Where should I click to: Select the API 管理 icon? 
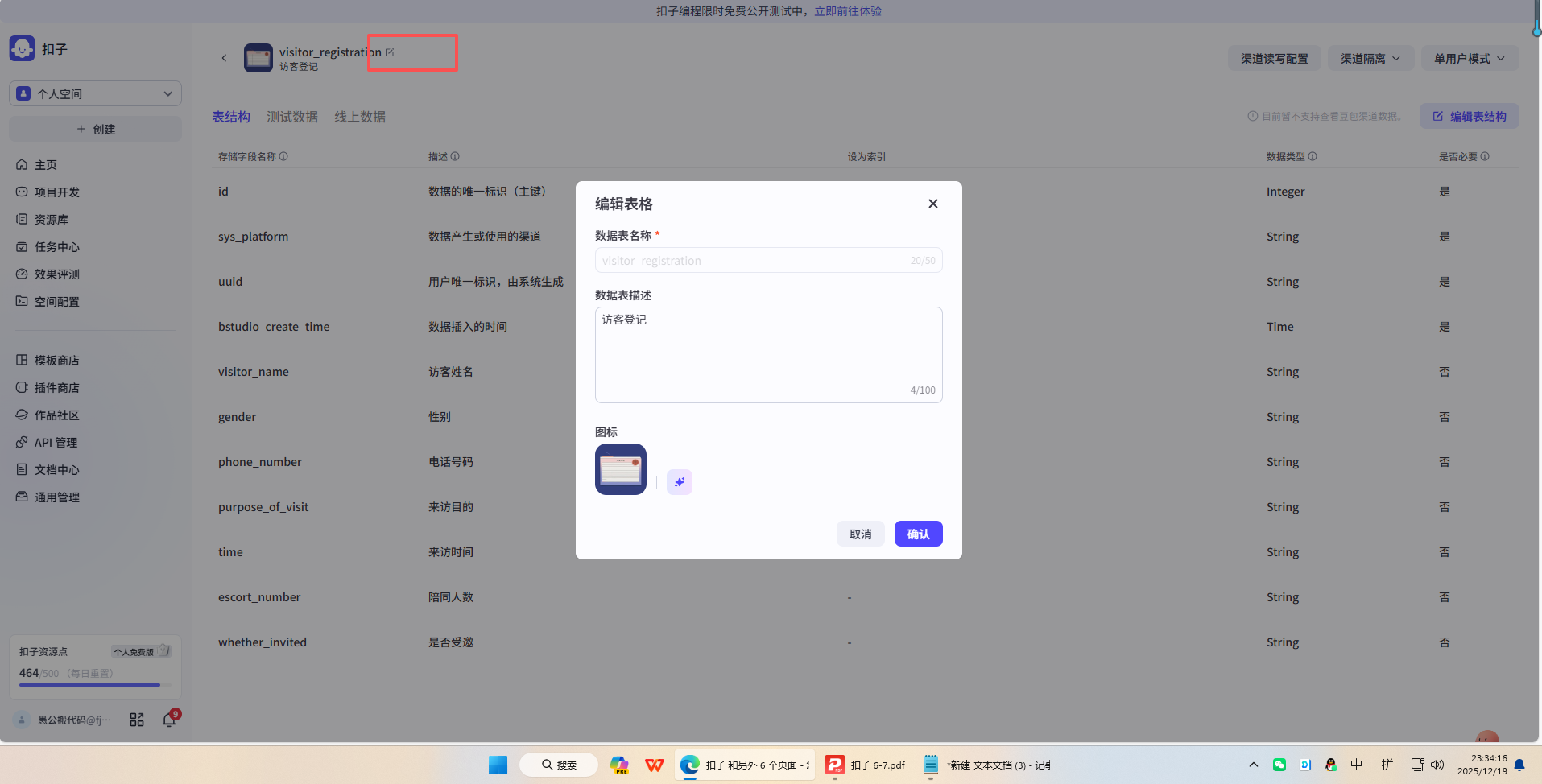pyautogui.click(x=22, y=442)
